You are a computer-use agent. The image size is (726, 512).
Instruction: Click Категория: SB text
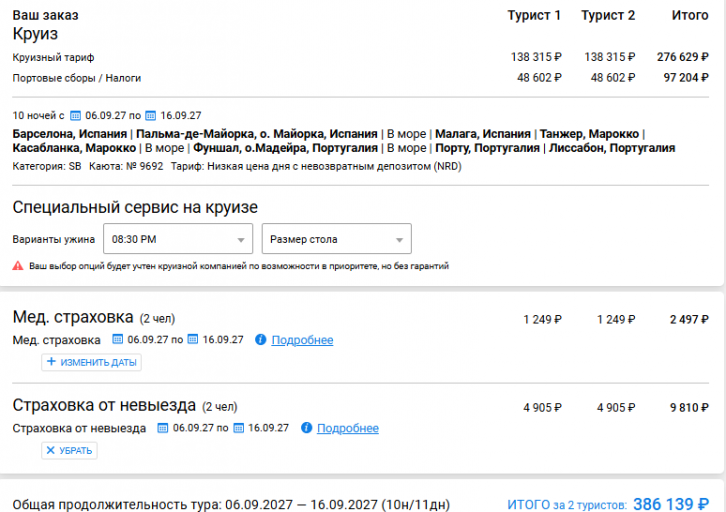(x=47, y=166)
